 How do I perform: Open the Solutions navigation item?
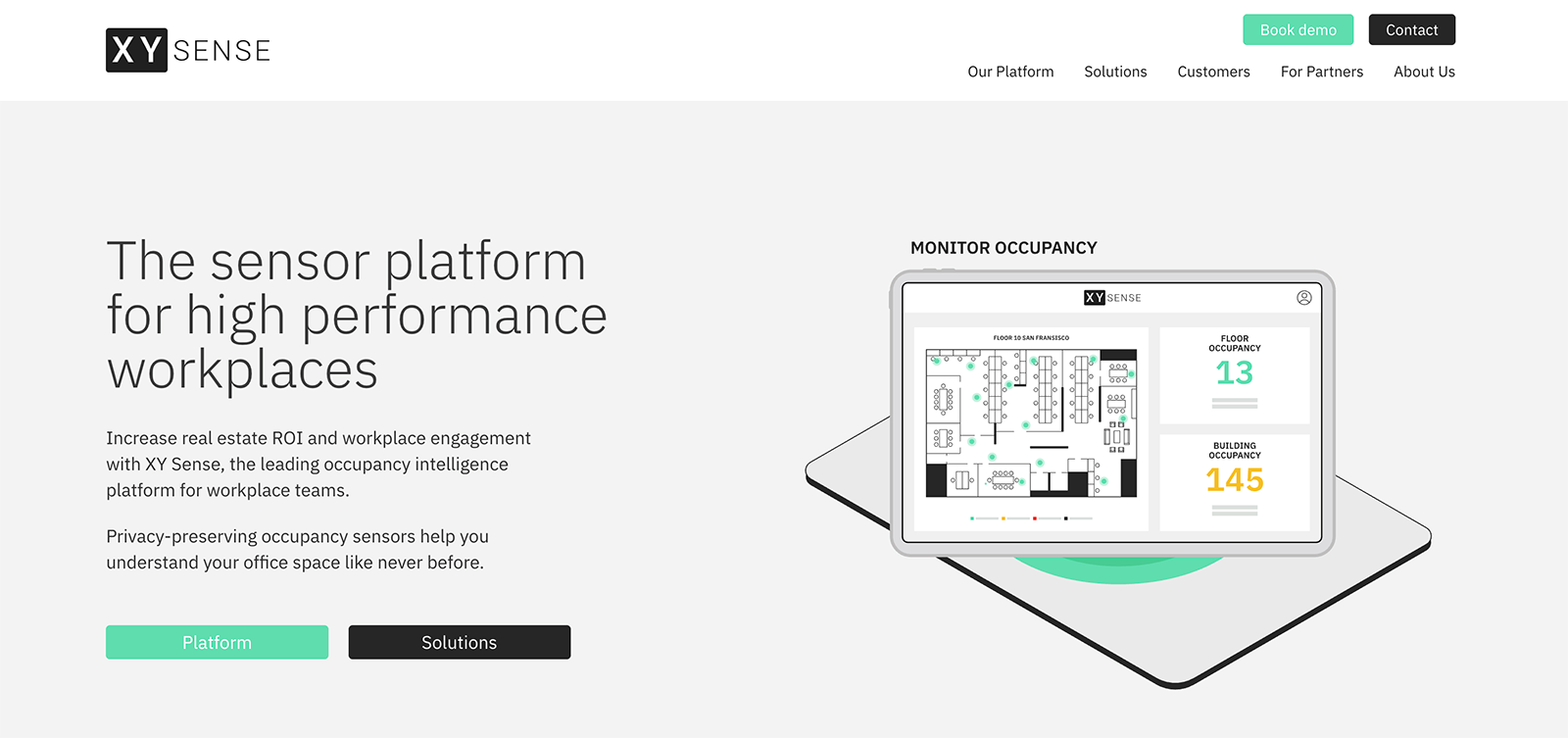click(x=1115, y=72)
